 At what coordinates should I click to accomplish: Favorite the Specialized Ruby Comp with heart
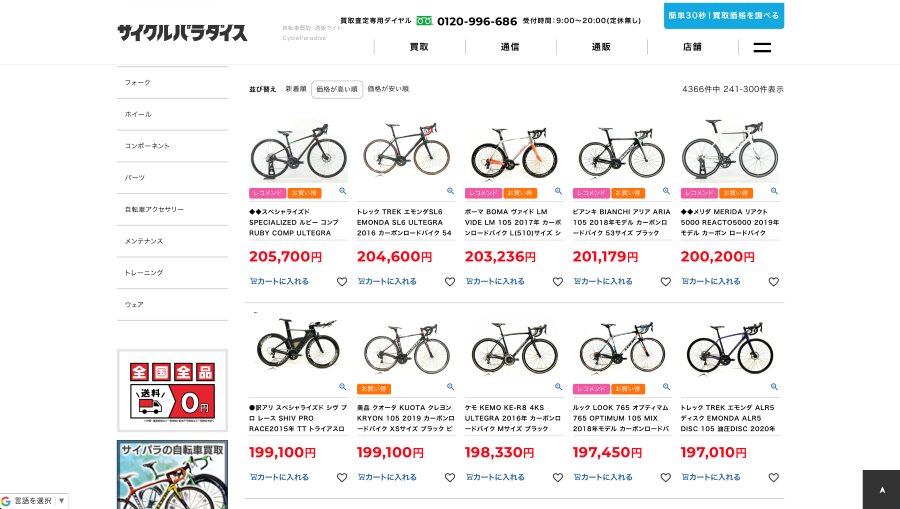[342, 282]
